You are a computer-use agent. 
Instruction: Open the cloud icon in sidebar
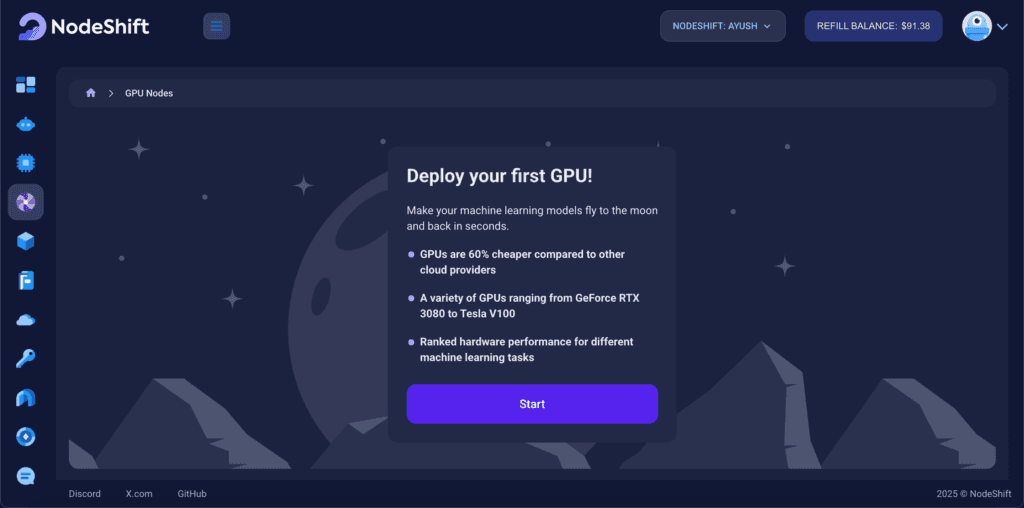tap(25, 320)
